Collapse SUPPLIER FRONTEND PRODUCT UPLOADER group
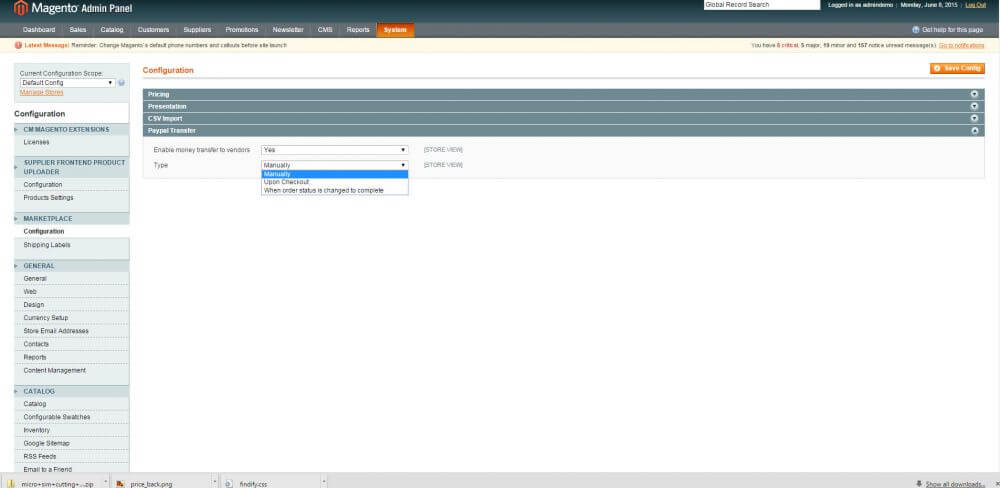 pyautogui.click(x=71, y=167)
